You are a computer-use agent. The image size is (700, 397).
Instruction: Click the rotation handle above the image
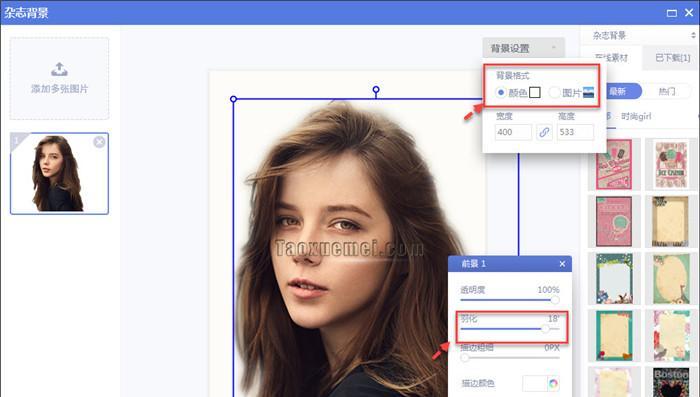[376, 90]
